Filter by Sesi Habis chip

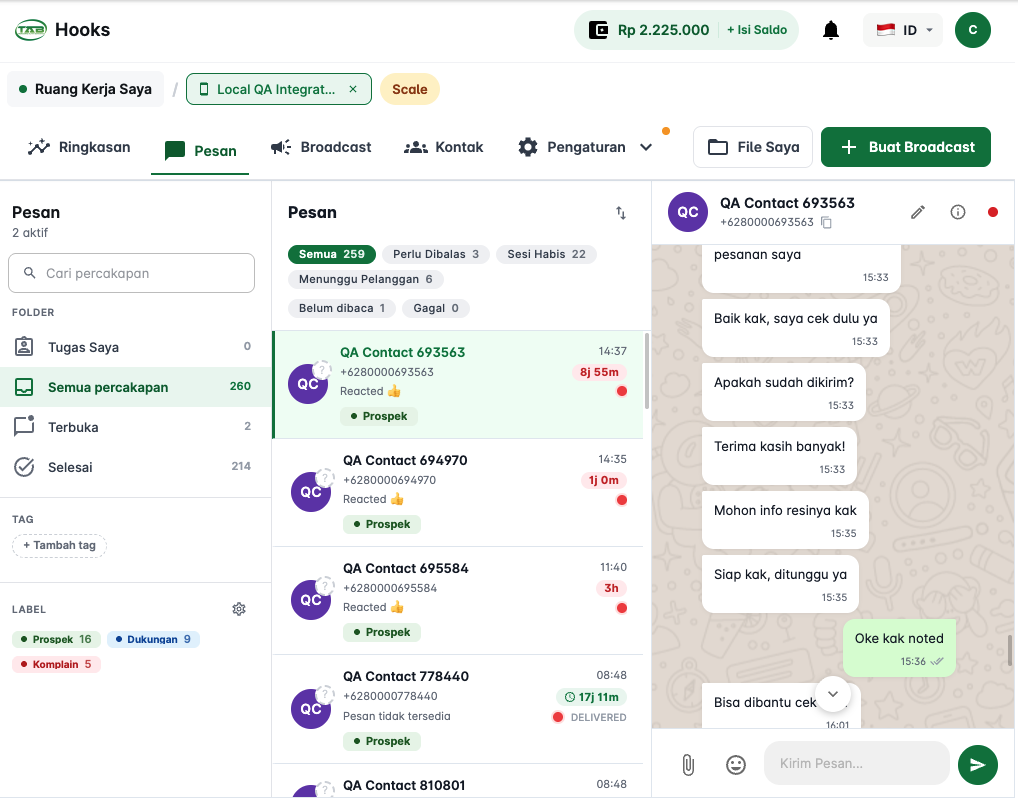point(546,254)
